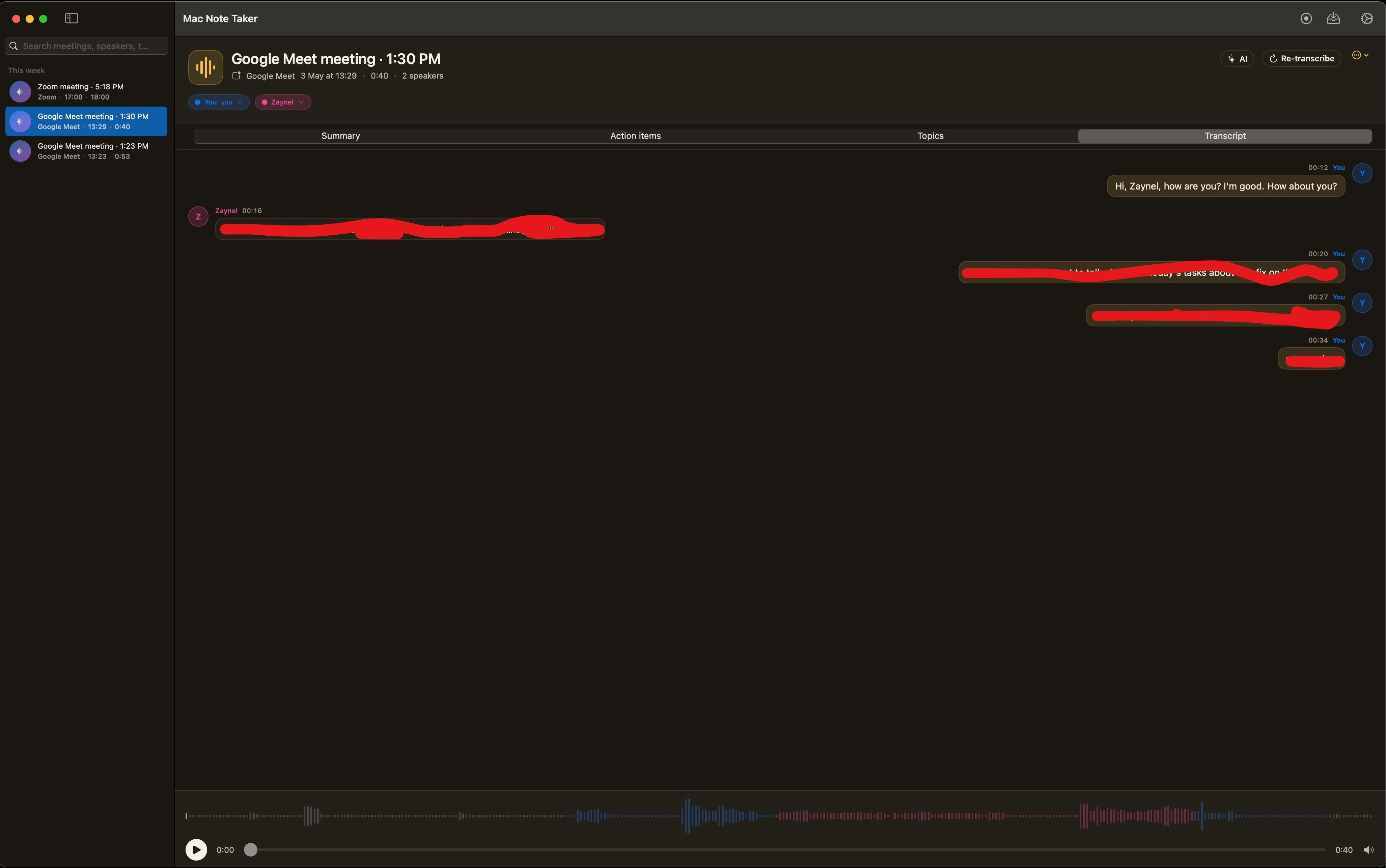Click the Google Meet source icon
The image size is (1386, 868).
[x=236, y=75]
